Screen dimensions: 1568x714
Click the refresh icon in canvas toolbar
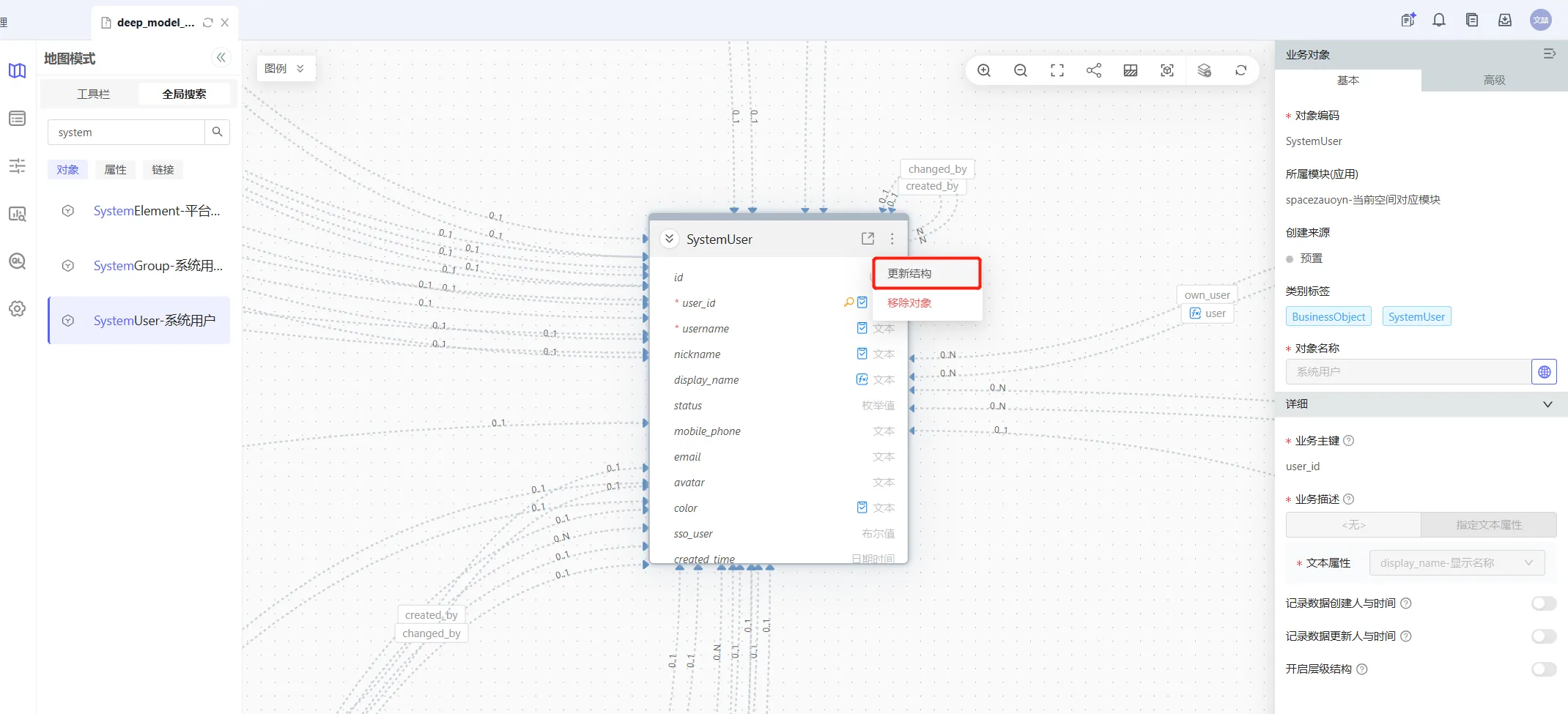(x=1240, y=70)
